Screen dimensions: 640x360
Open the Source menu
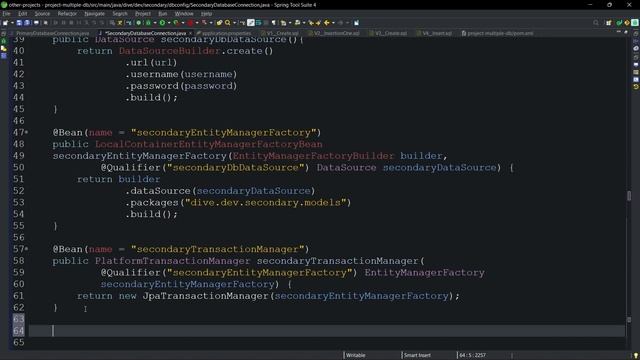click(x=42, y=13)
